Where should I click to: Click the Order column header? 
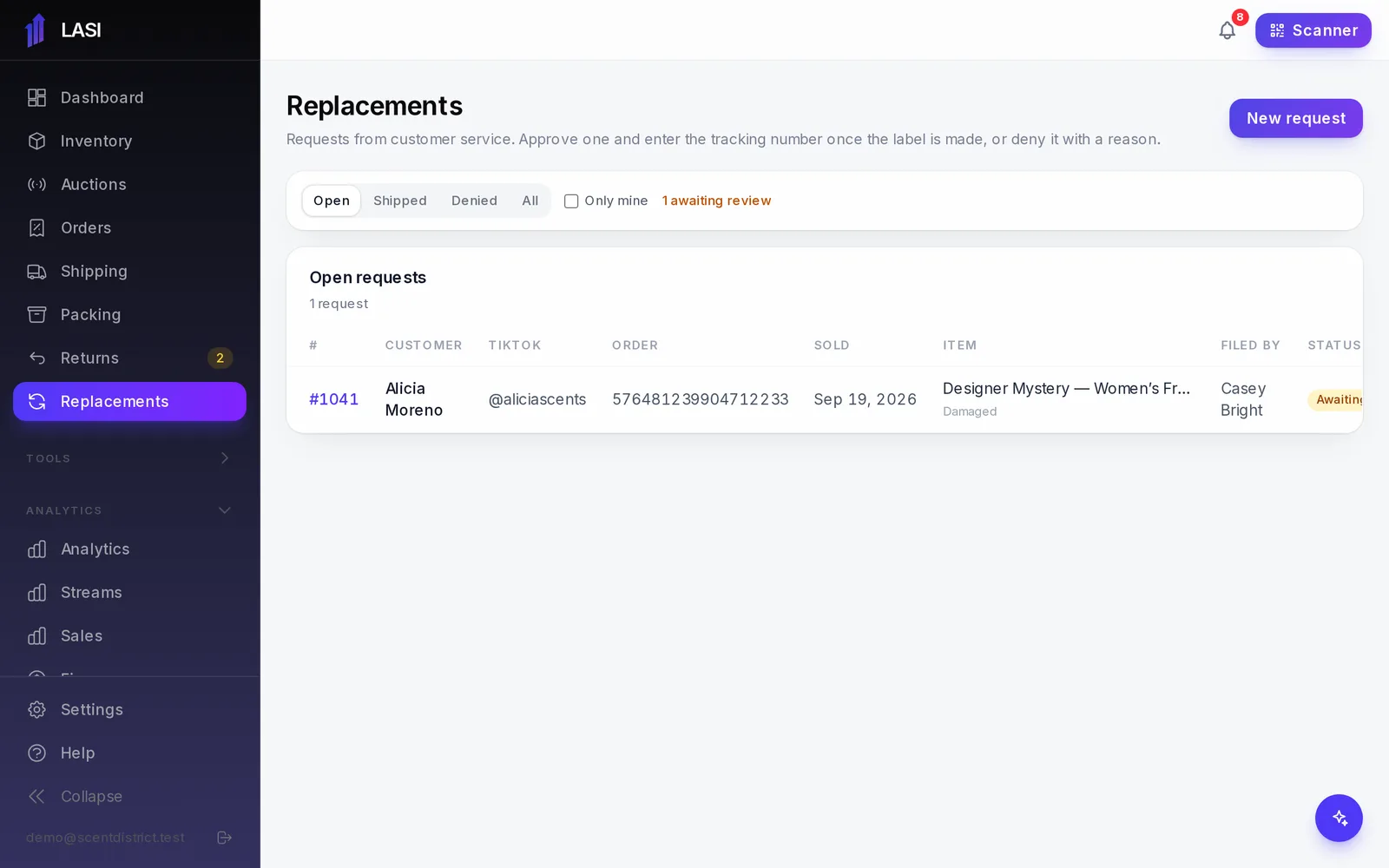click(x=635, y=345)
